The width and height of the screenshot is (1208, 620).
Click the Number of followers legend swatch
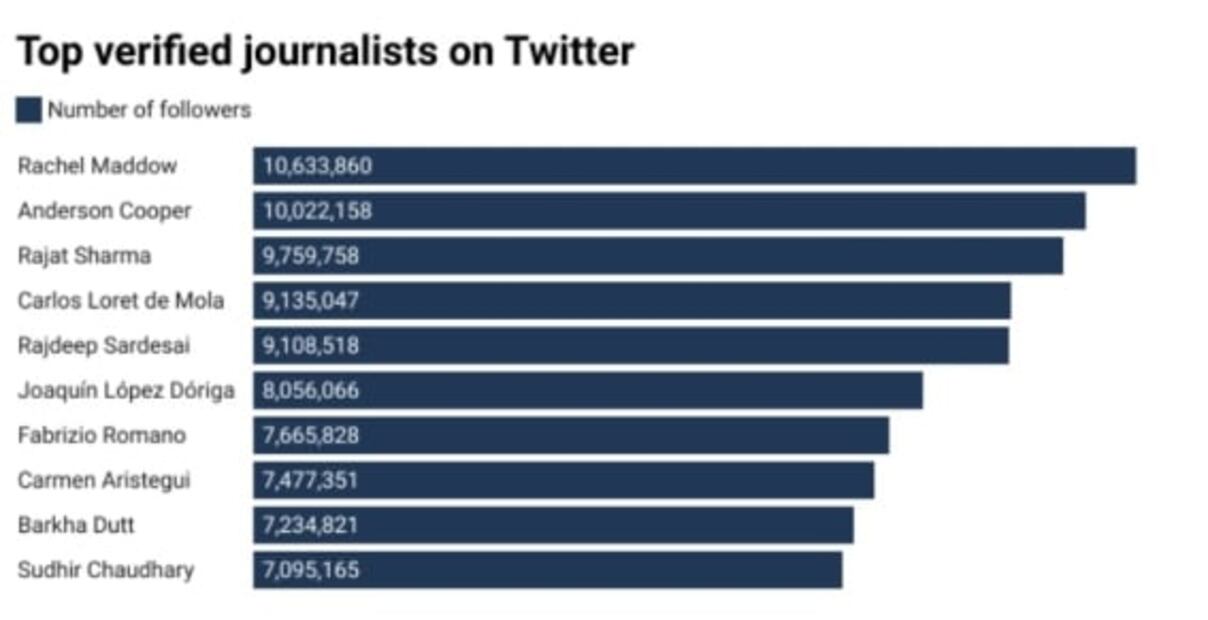[x=29, y=110]
